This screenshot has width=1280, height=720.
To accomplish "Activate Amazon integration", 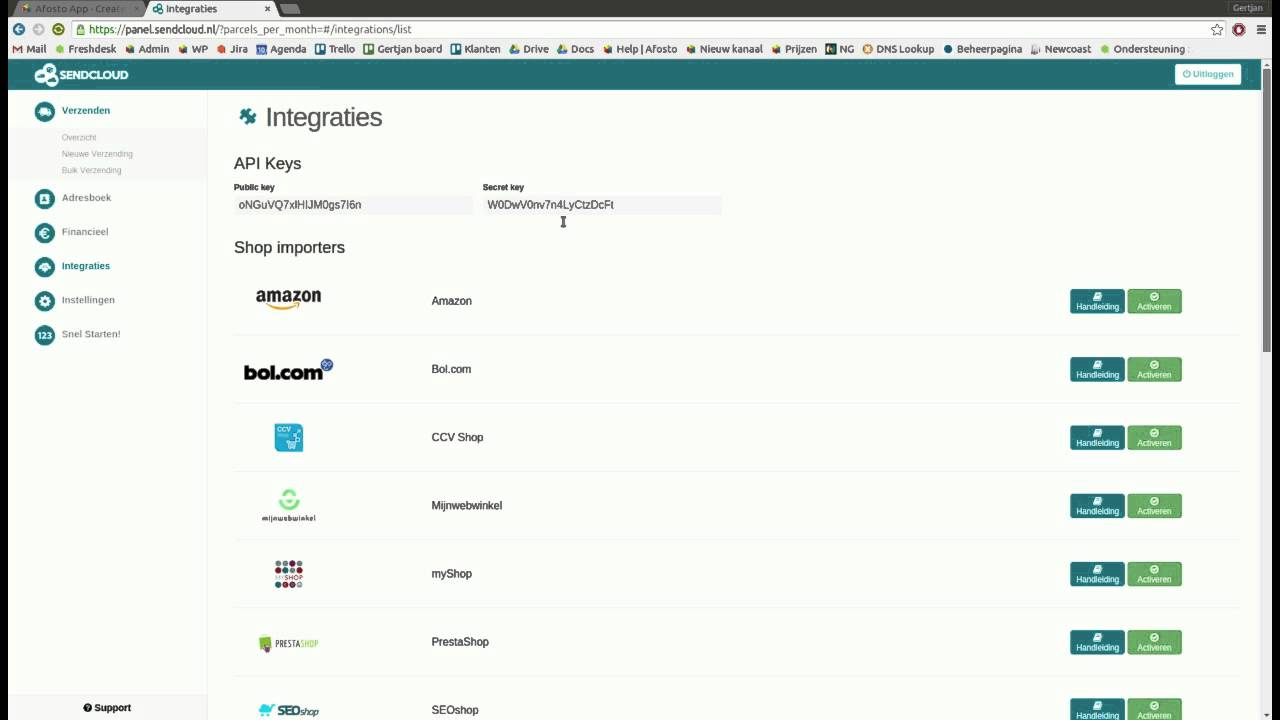I will (1154, 301).
